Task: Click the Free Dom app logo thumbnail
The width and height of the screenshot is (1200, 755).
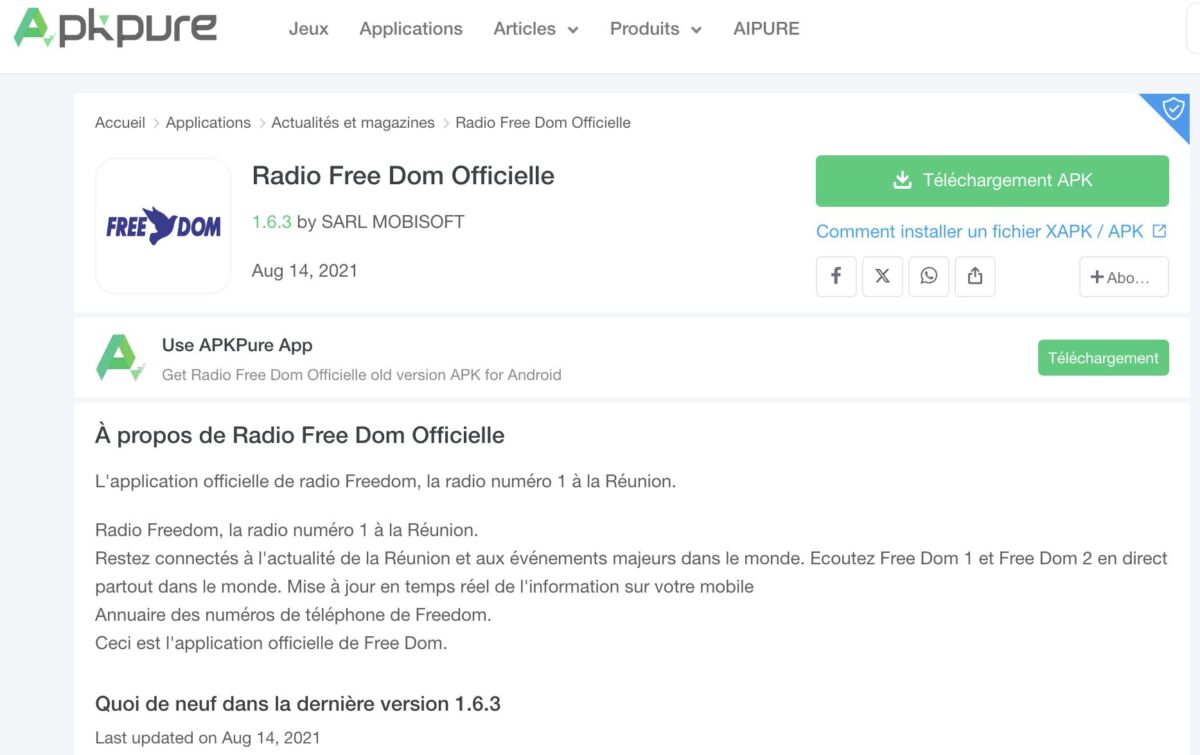Action: (163, 226)
